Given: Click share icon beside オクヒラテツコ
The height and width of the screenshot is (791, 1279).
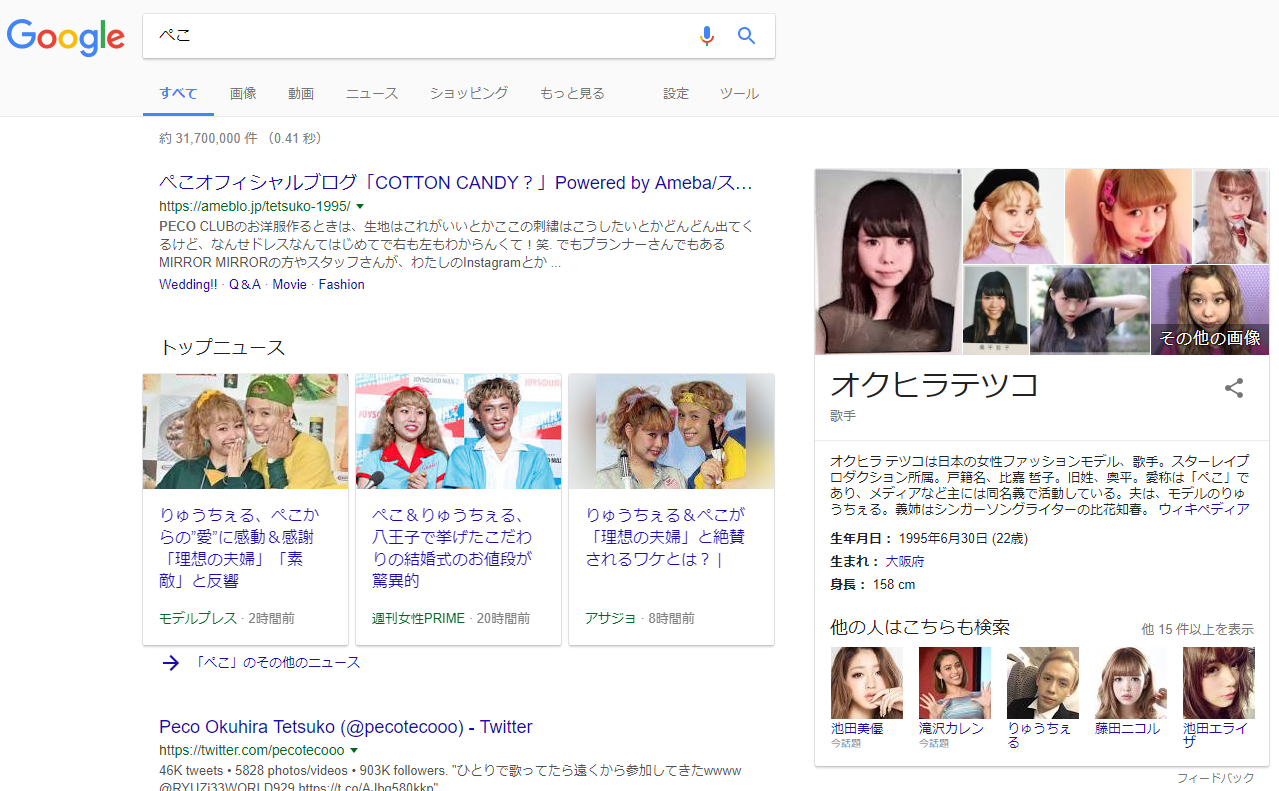Looking at the screenshot, I should (x=1234, y=388).
